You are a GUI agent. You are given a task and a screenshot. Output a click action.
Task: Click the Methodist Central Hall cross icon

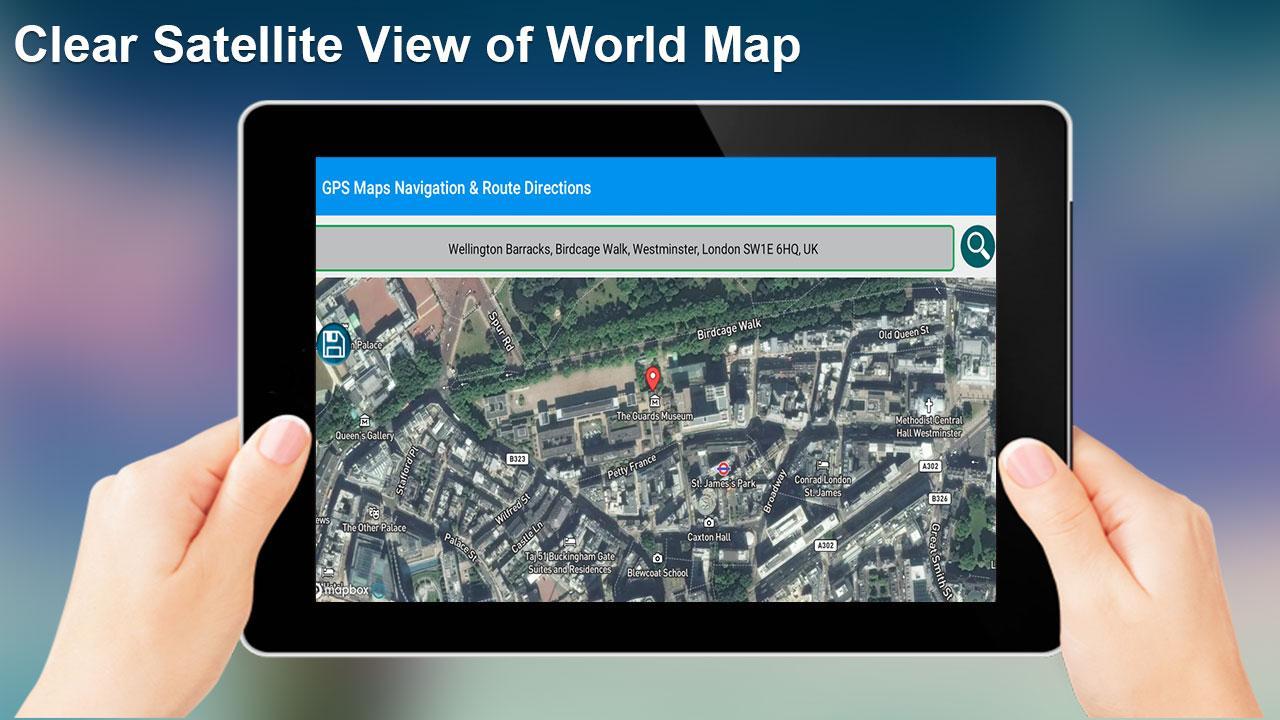coord(928,406)
